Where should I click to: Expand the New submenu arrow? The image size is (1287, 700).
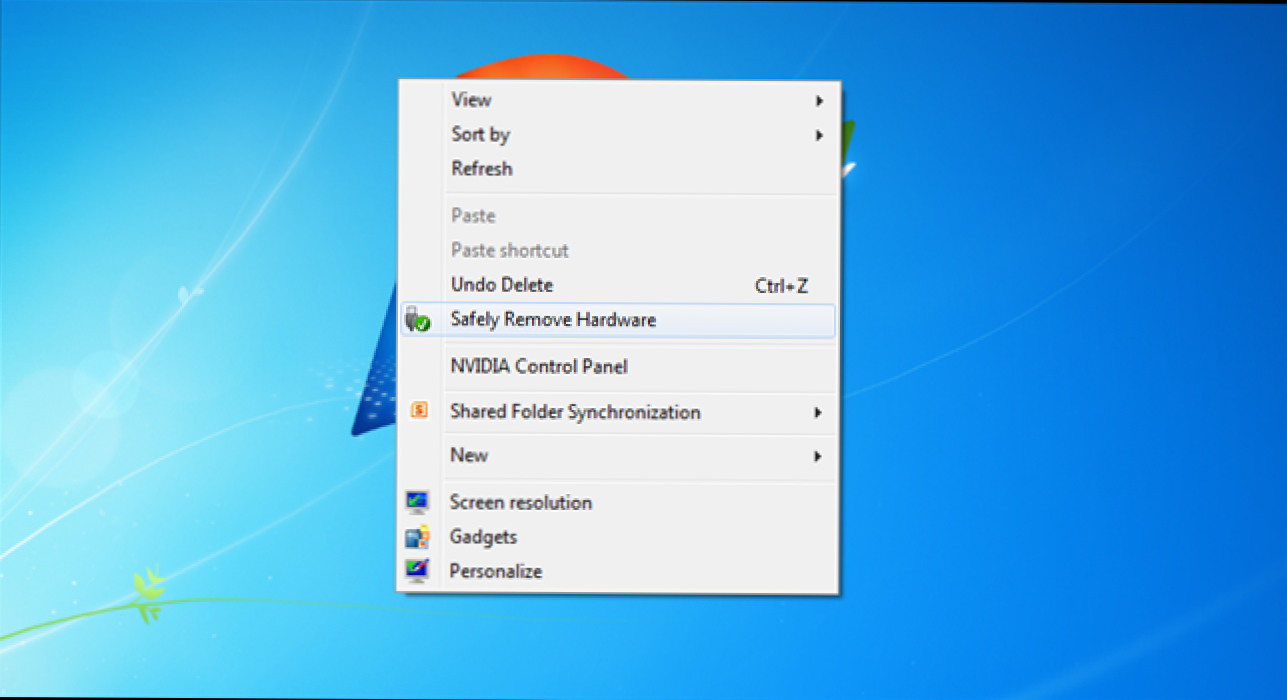coord(818,456)
